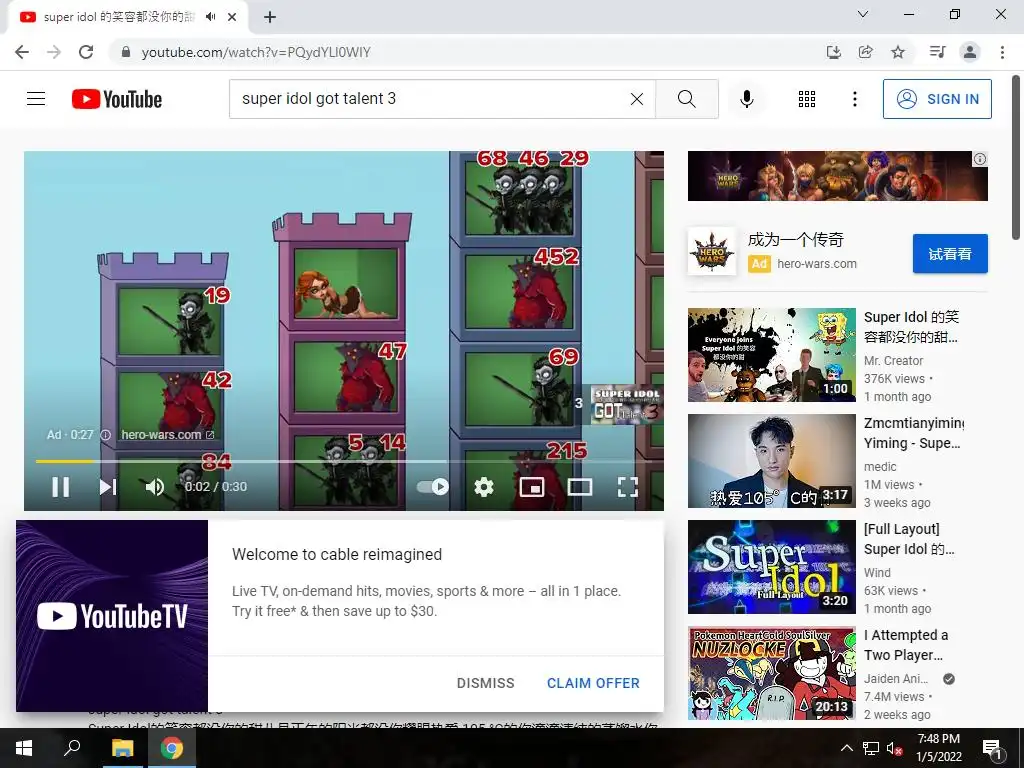
Task: Open the ad info icon next to Ad 0:27
Action: [x=106, y=434]
